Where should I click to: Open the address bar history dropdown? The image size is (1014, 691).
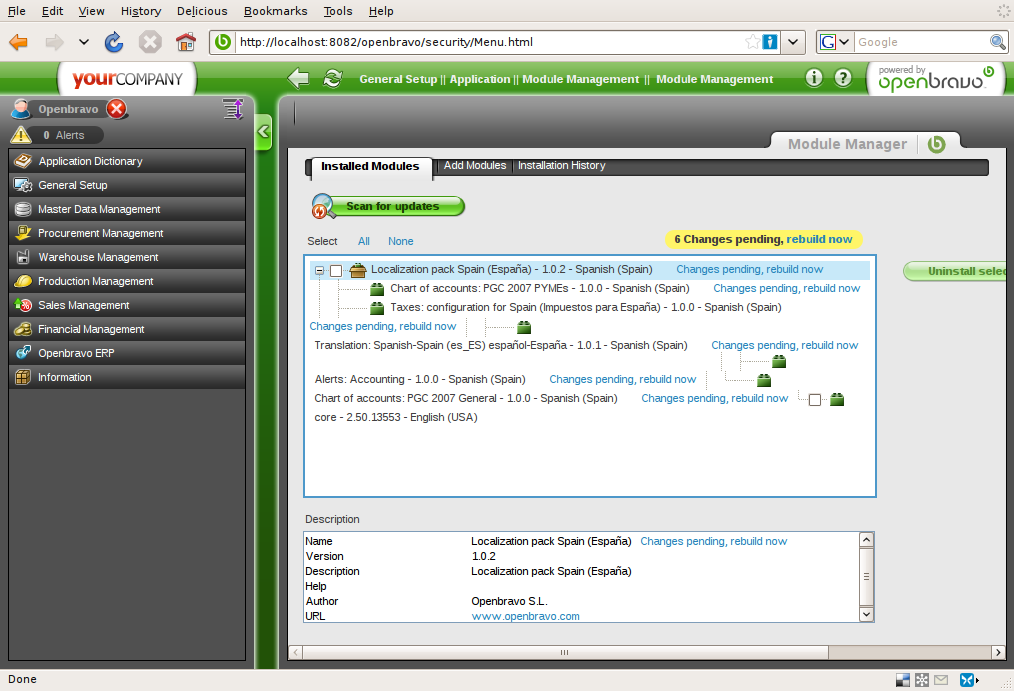(x=793, y=42)
